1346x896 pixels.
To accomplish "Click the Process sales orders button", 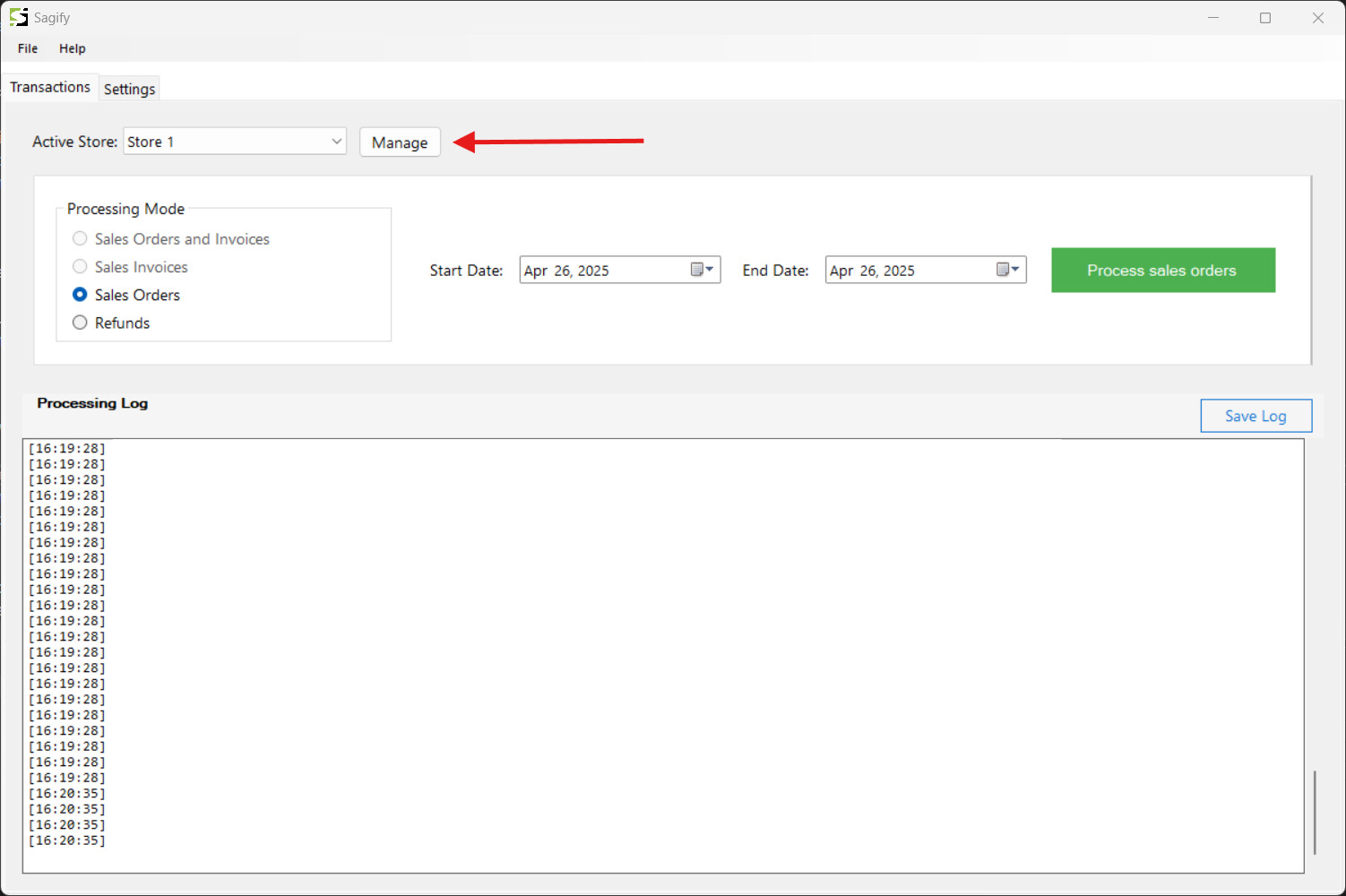I will point(1163,270).
